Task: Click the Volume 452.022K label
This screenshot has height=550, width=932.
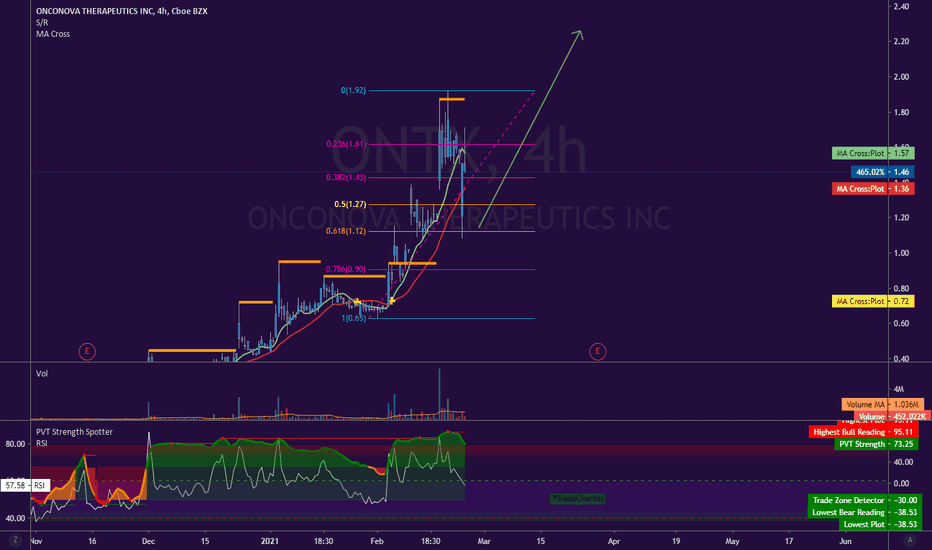Action: [x=892, y=416]
